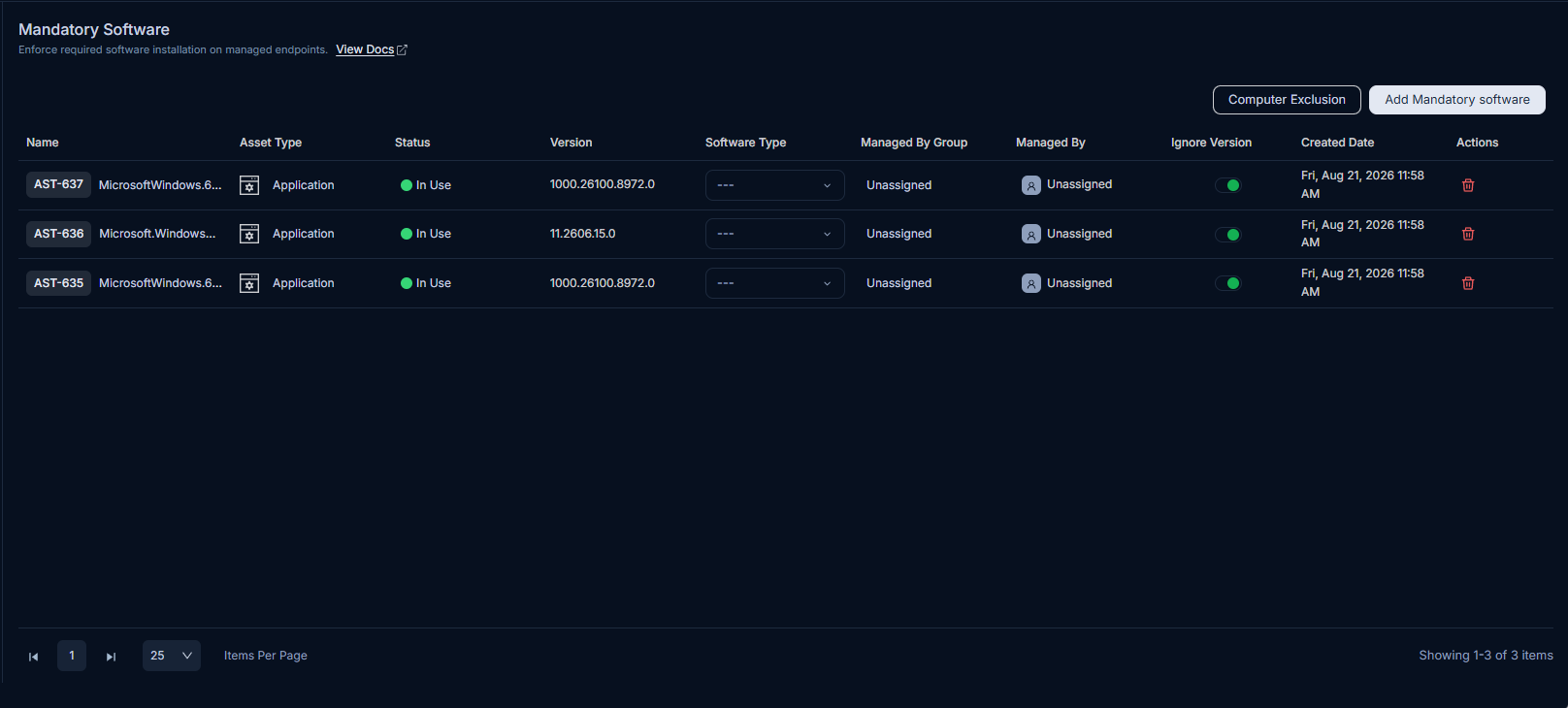Open Software Type dropdown for AST-637
This screenshot has width=1568, height=708.
click(x=774, y=185)
